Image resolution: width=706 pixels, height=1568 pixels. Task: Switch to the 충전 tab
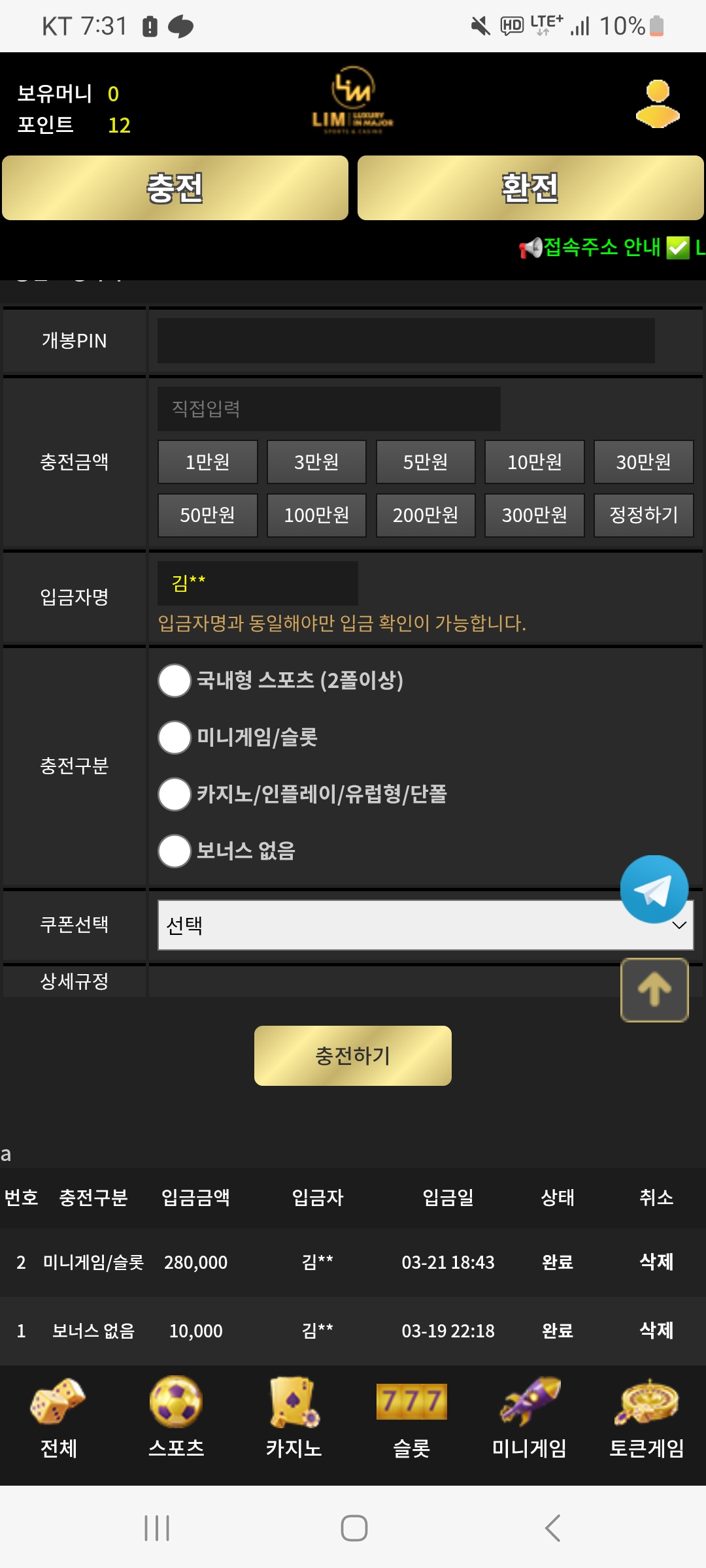(x=175, y=188)
